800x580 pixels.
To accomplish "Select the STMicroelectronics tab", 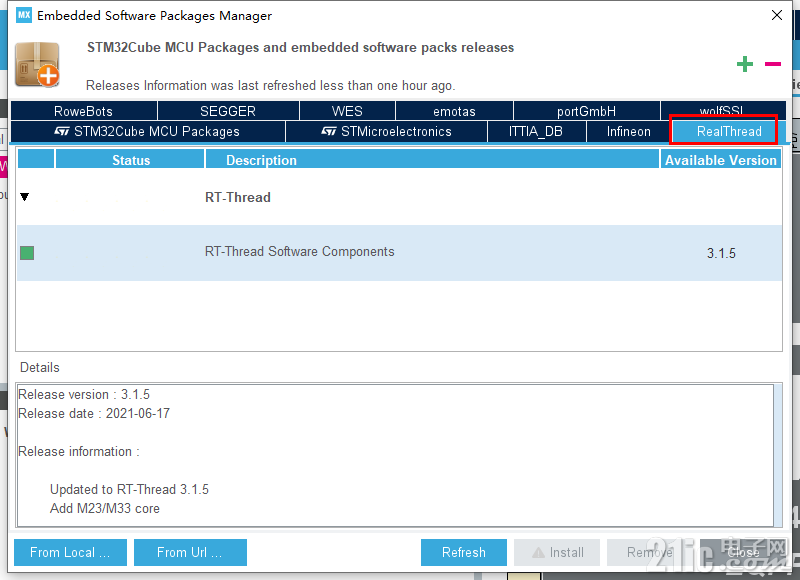I will (x=386, y=132).
